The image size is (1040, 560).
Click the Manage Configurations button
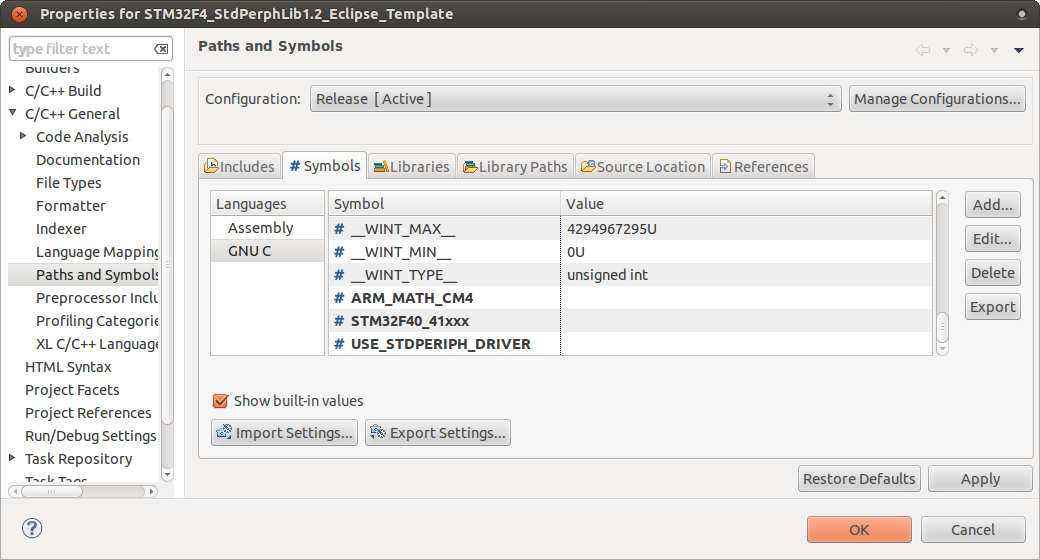937,99
